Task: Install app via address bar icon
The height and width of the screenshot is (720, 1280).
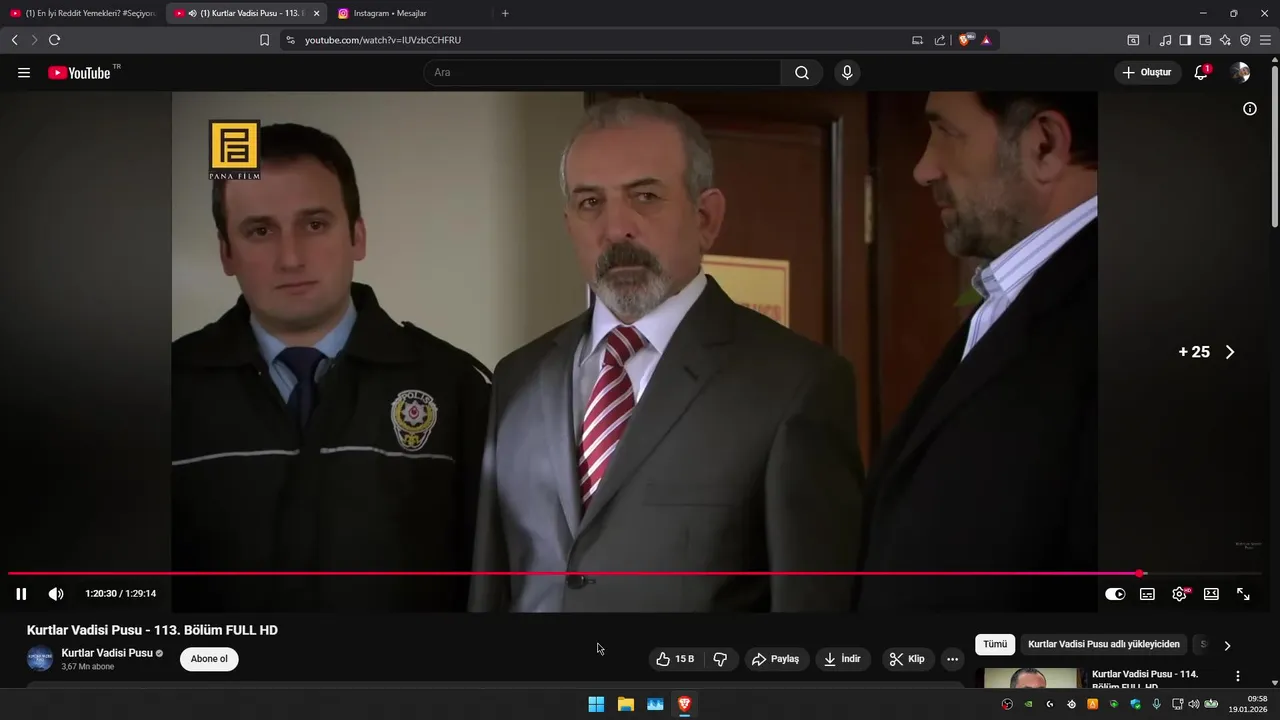Action: point(917,40)
